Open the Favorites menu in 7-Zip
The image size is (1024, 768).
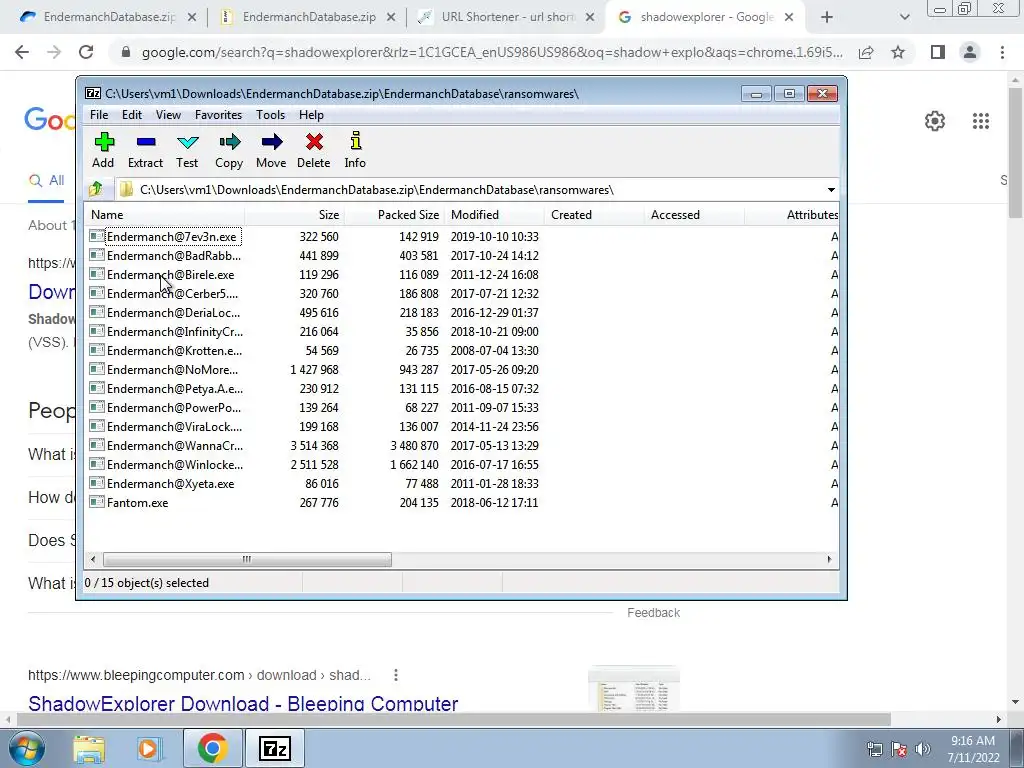tap(218, 115)
